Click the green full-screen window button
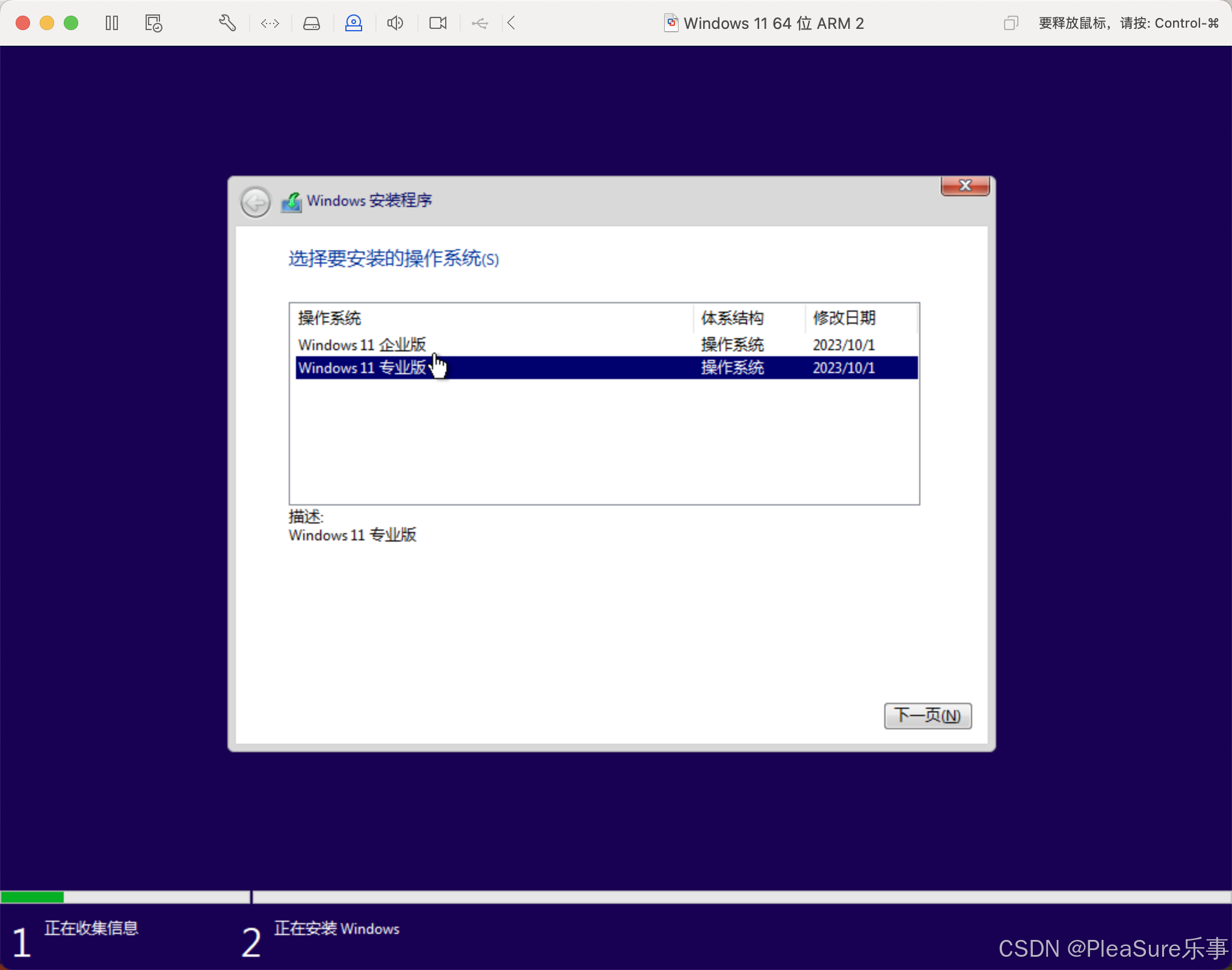This screenshot has height=970, width=1232. (x=71, y=23)
